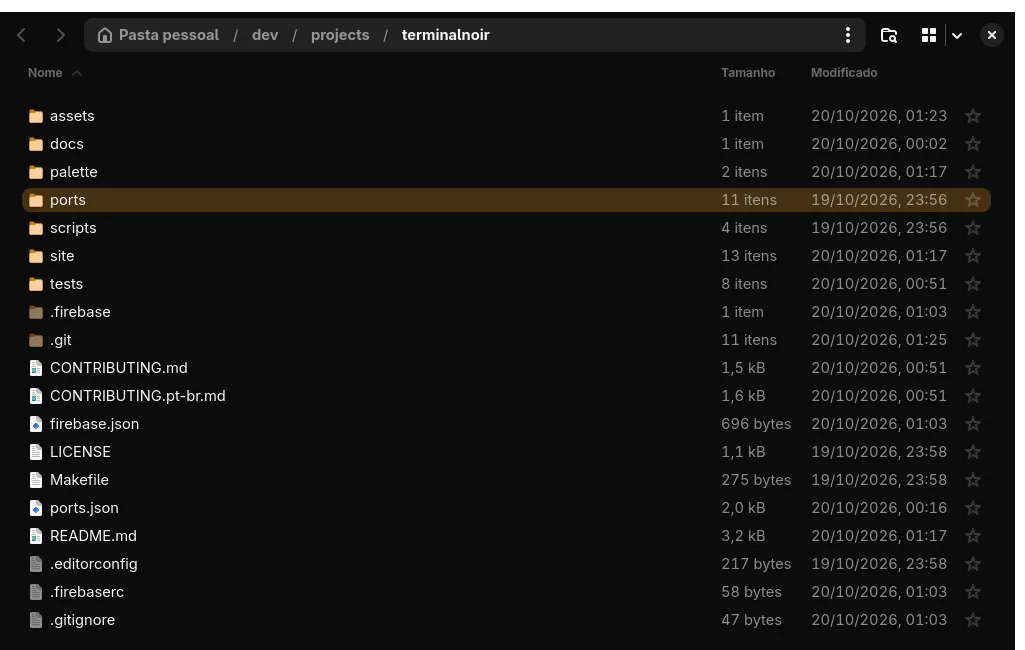Click terminalnoir path segment

click(x=445, y=35)
